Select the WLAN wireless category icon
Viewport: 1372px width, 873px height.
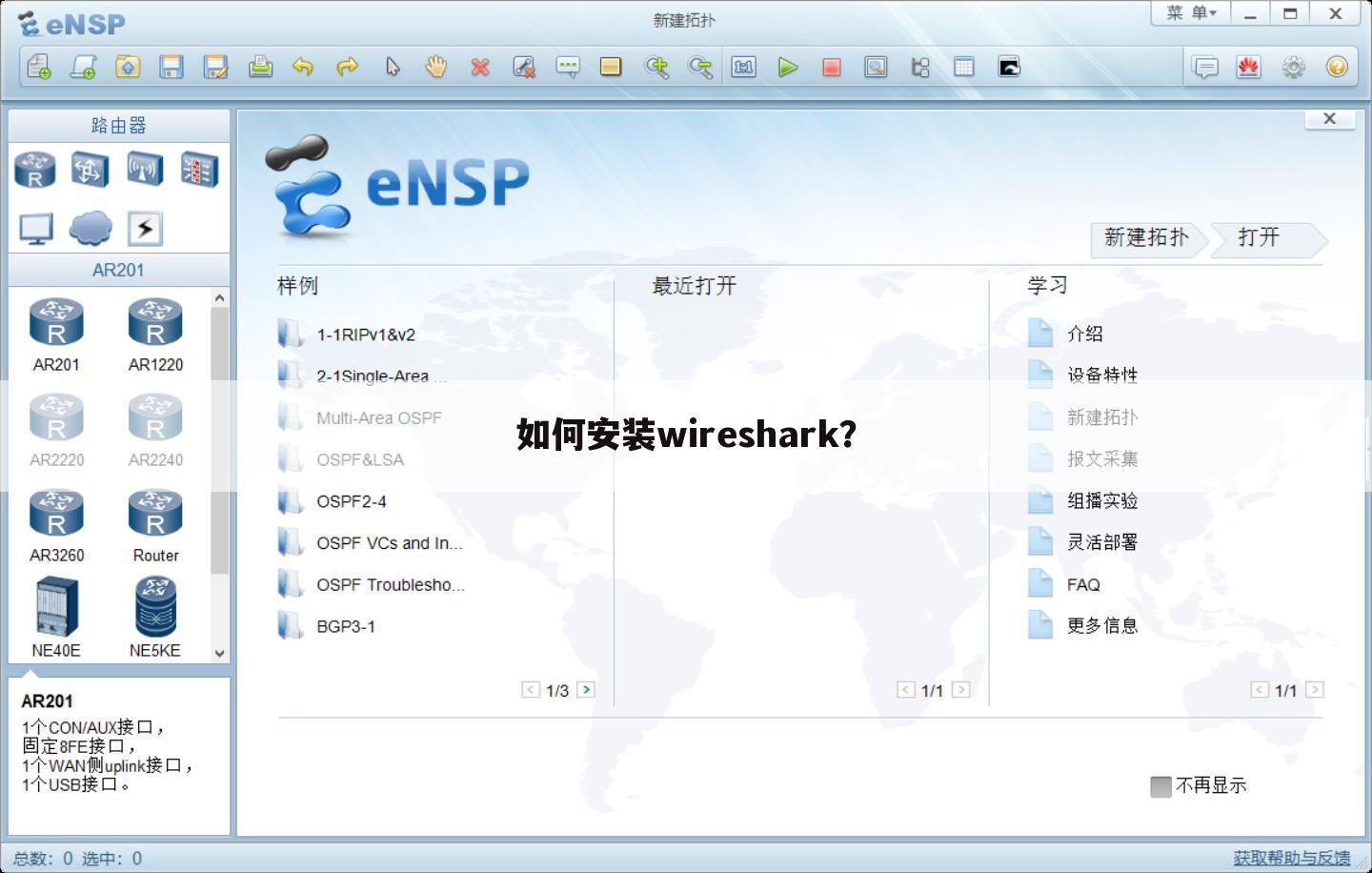click(145, 171)
